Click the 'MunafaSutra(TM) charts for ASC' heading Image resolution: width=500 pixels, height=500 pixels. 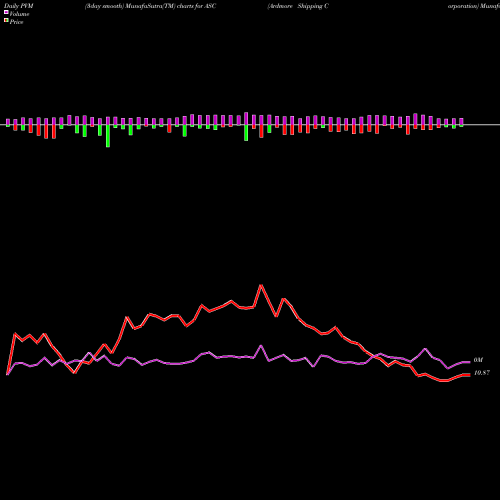pos(170,6)
